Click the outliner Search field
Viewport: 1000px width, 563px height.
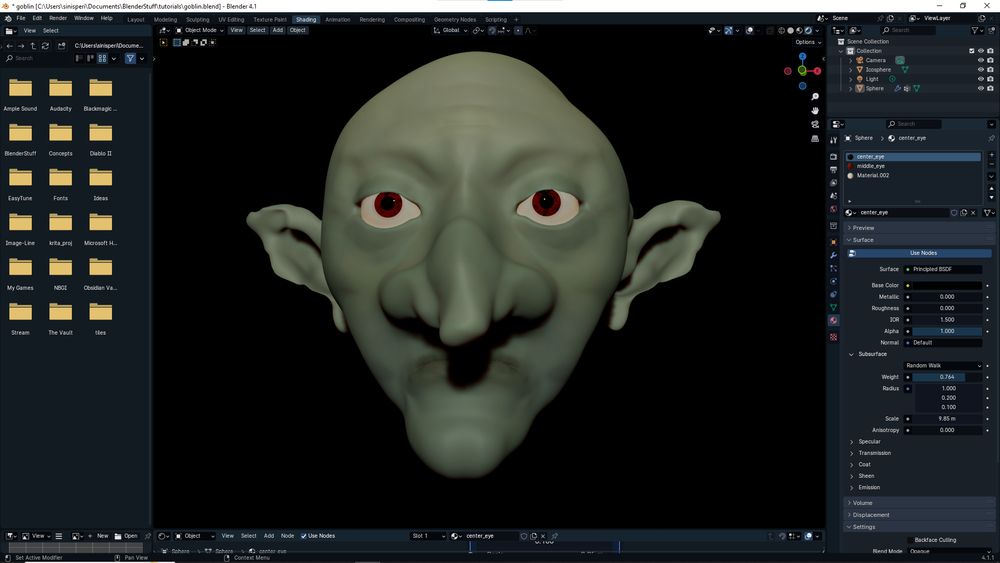coord(908,30)
